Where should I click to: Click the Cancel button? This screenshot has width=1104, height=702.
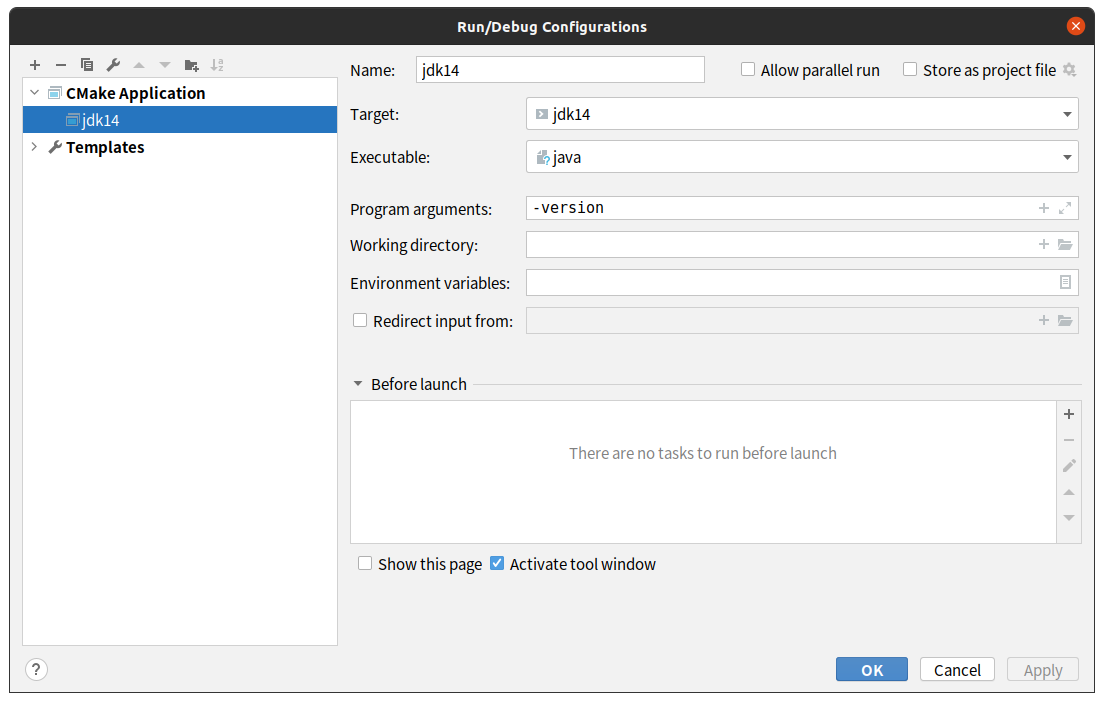957,670
